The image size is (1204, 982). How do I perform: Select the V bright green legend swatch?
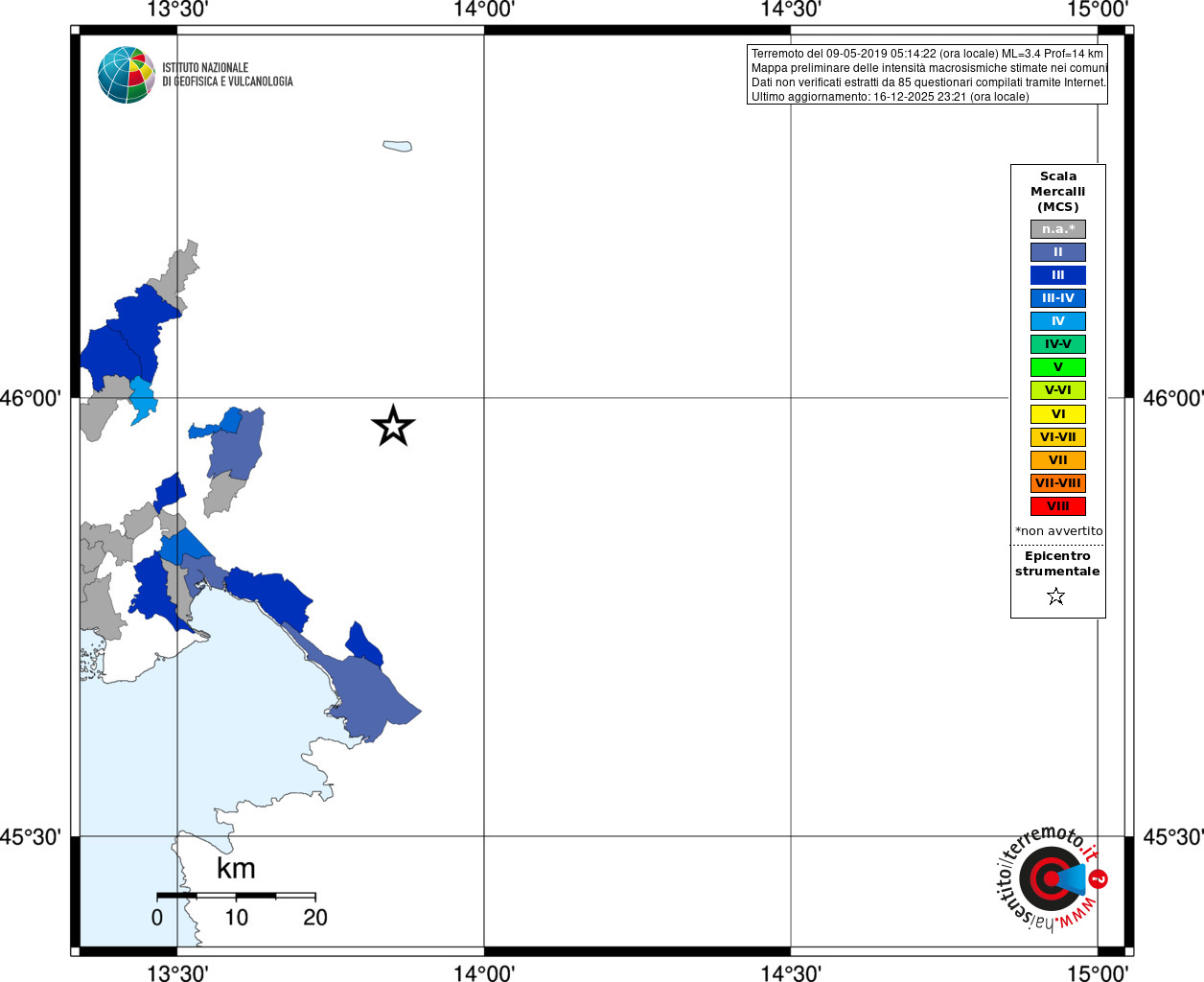1058,367
